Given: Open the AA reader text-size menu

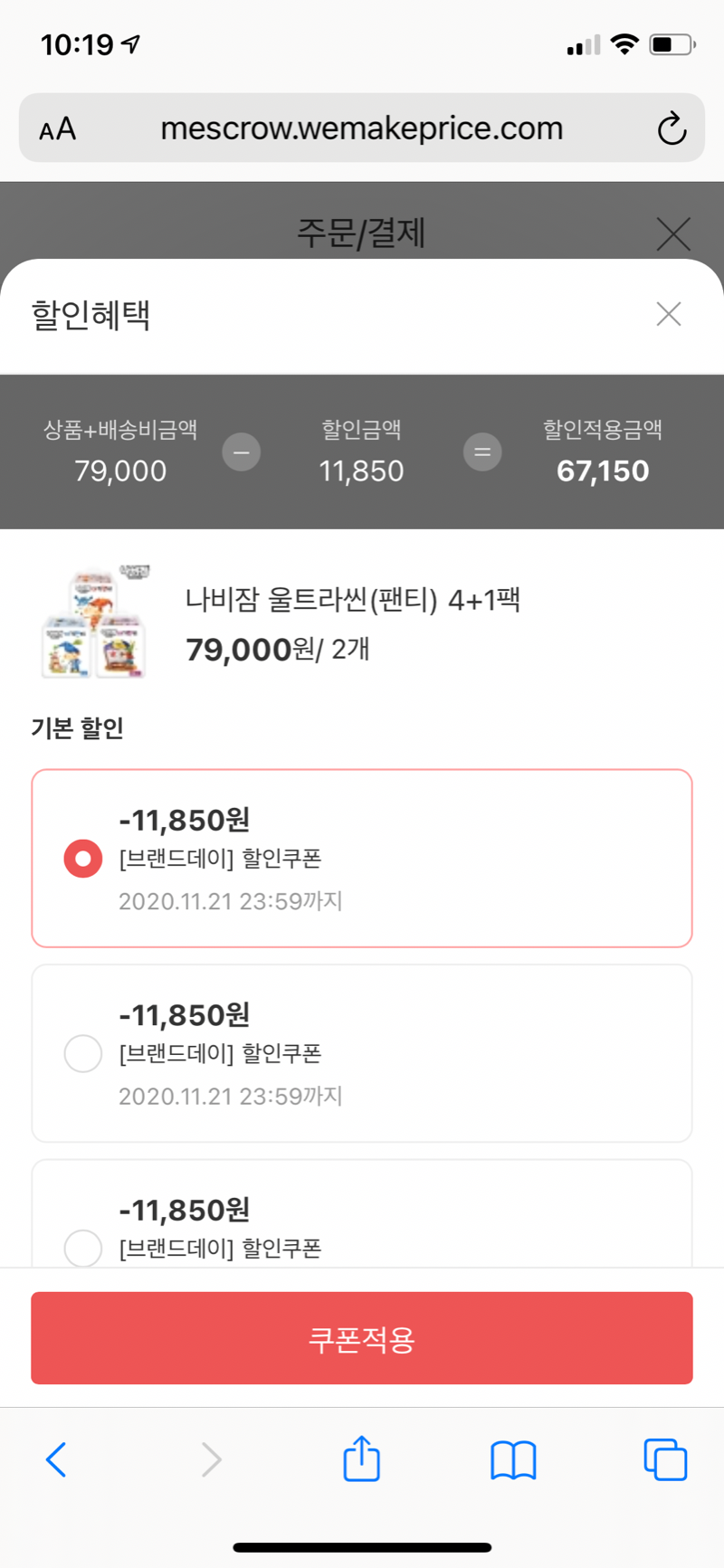Looking at the screenshot, I should pyautogui.click(x=58, y=128).
